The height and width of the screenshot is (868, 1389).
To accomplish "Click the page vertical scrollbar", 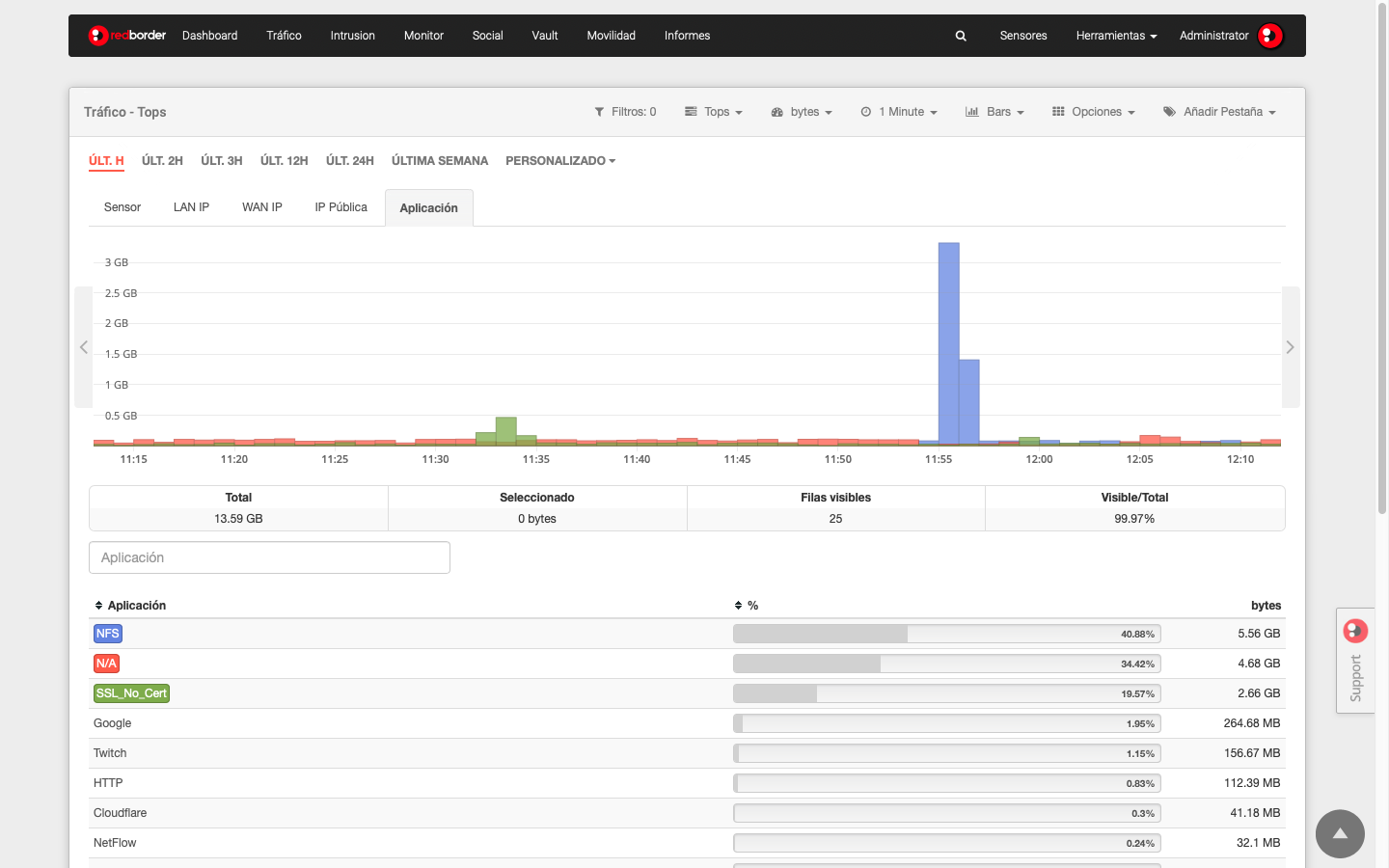I will coord(1382,260).
